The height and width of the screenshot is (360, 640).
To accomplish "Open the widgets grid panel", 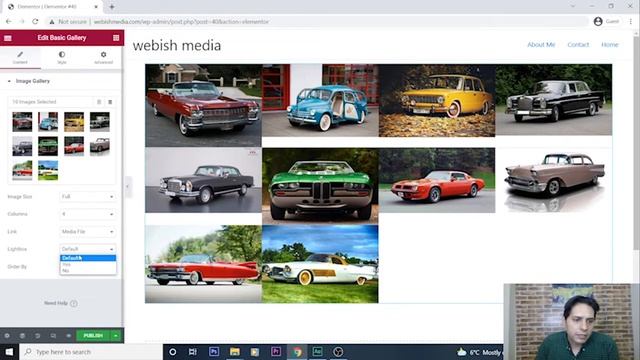I will click(116, 38).
